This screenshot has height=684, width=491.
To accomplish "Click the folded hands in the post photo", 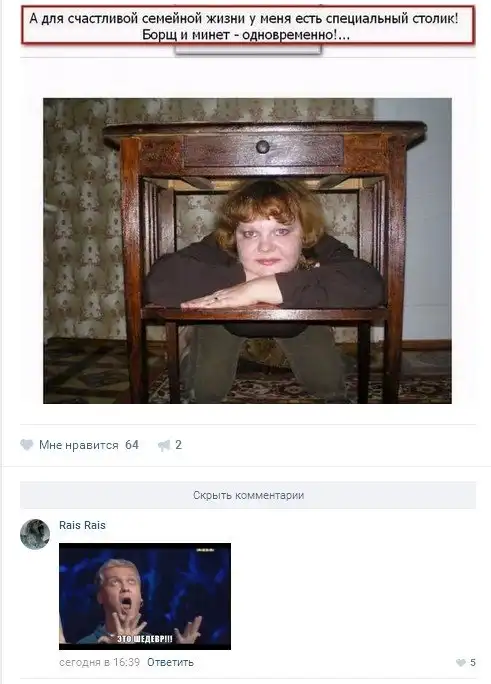I will pyautogui.click(x=231, y=295).
